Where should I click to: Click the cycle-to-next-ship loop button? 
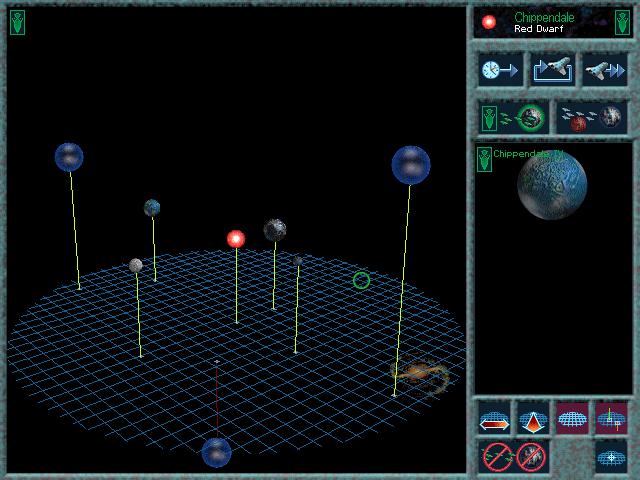pyautogui.click(x=553, y=70)
